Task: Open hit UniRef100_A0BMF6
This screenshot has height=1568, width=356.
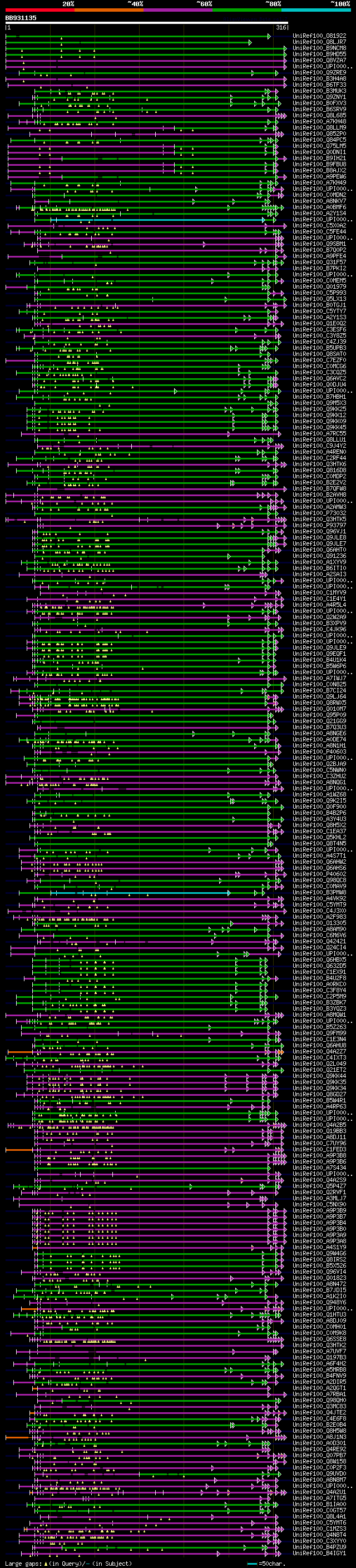Action: [319, 207]
